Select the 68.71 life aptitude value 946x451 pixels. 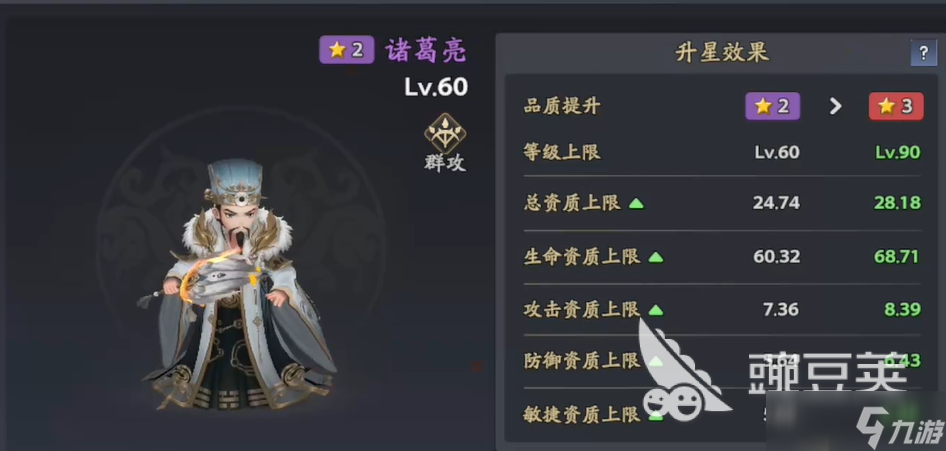(897, 257)
